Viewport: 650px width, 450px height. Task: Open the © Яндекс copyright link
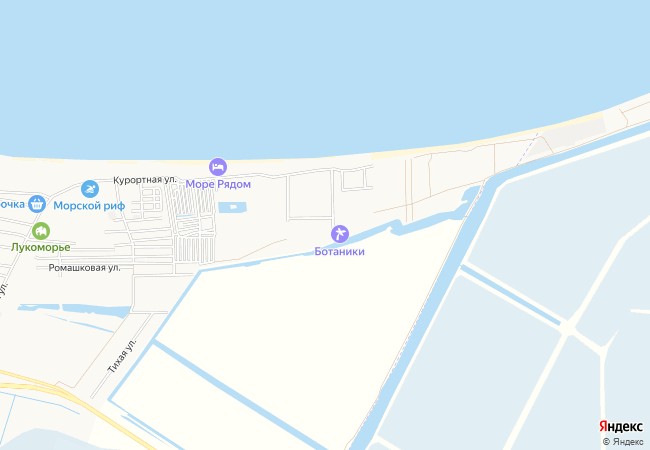click(x=623, y=442)
